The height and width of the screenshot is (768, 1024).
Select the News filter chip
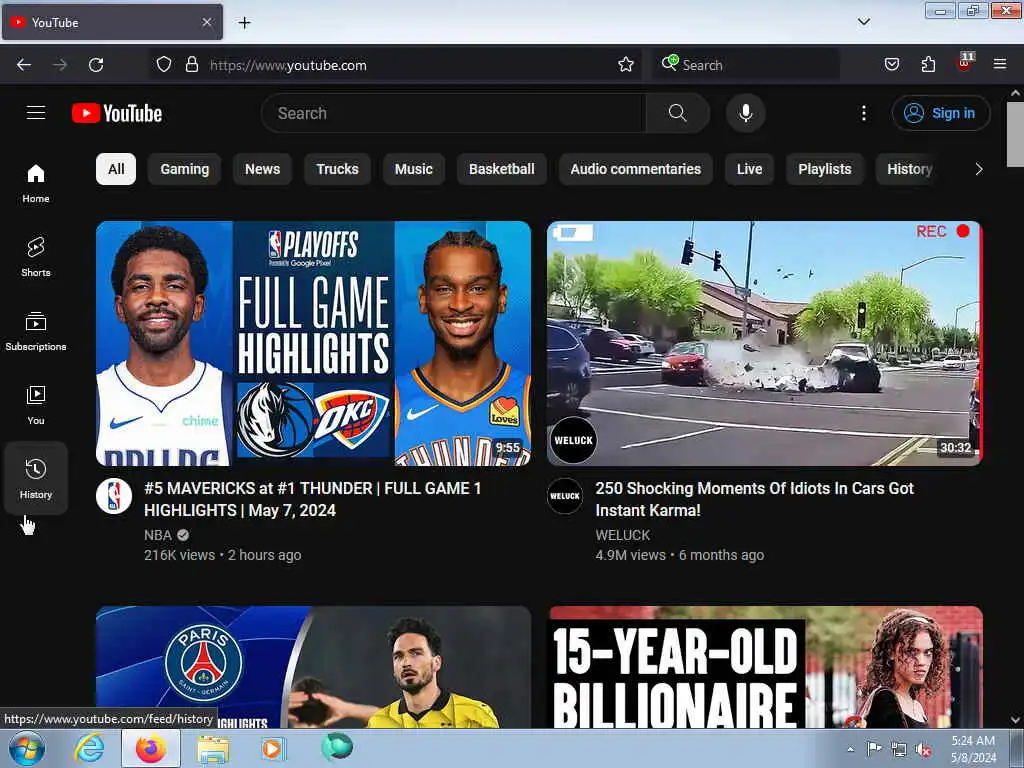(263, 169)
